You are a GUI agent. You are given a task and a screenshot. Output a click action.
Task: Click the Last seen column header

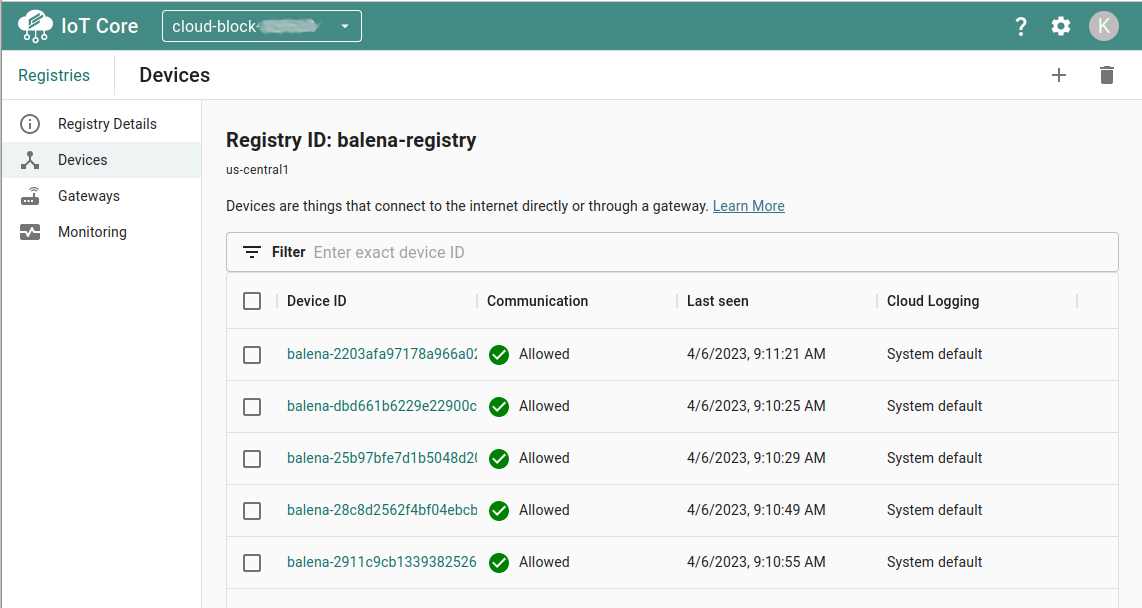click(717, 301)
